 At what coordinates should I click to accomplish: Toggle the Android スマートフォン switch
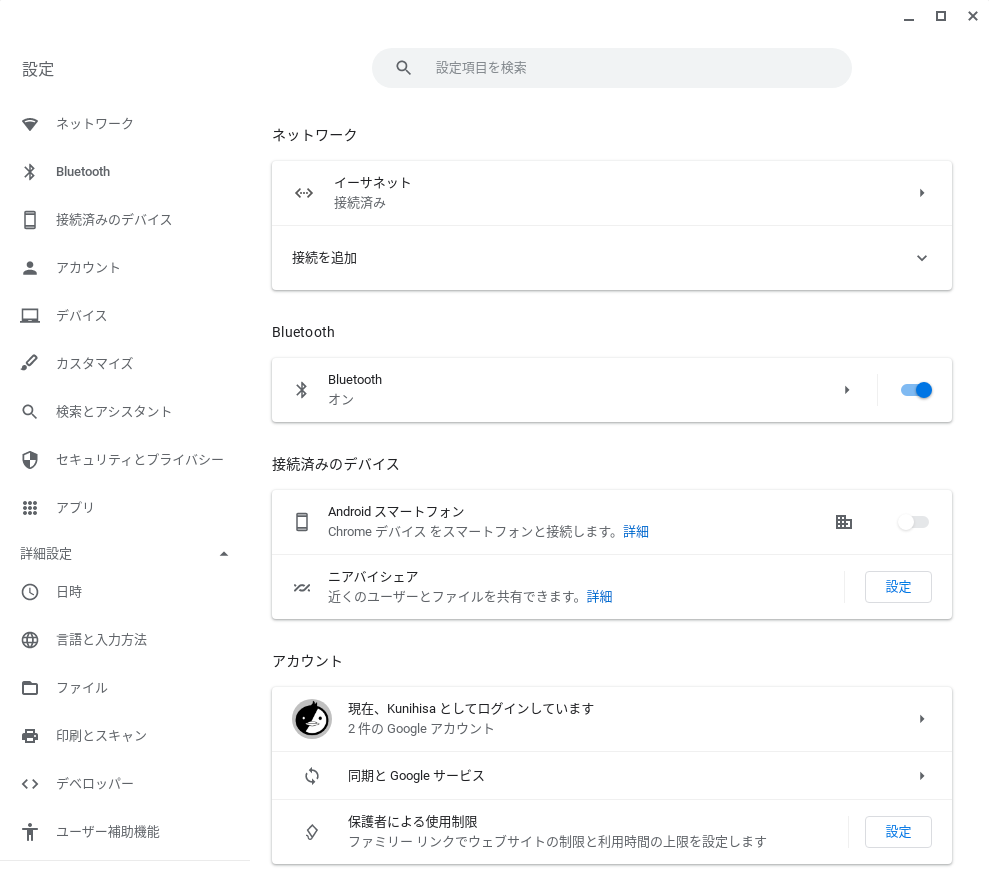tap(913, 522)
